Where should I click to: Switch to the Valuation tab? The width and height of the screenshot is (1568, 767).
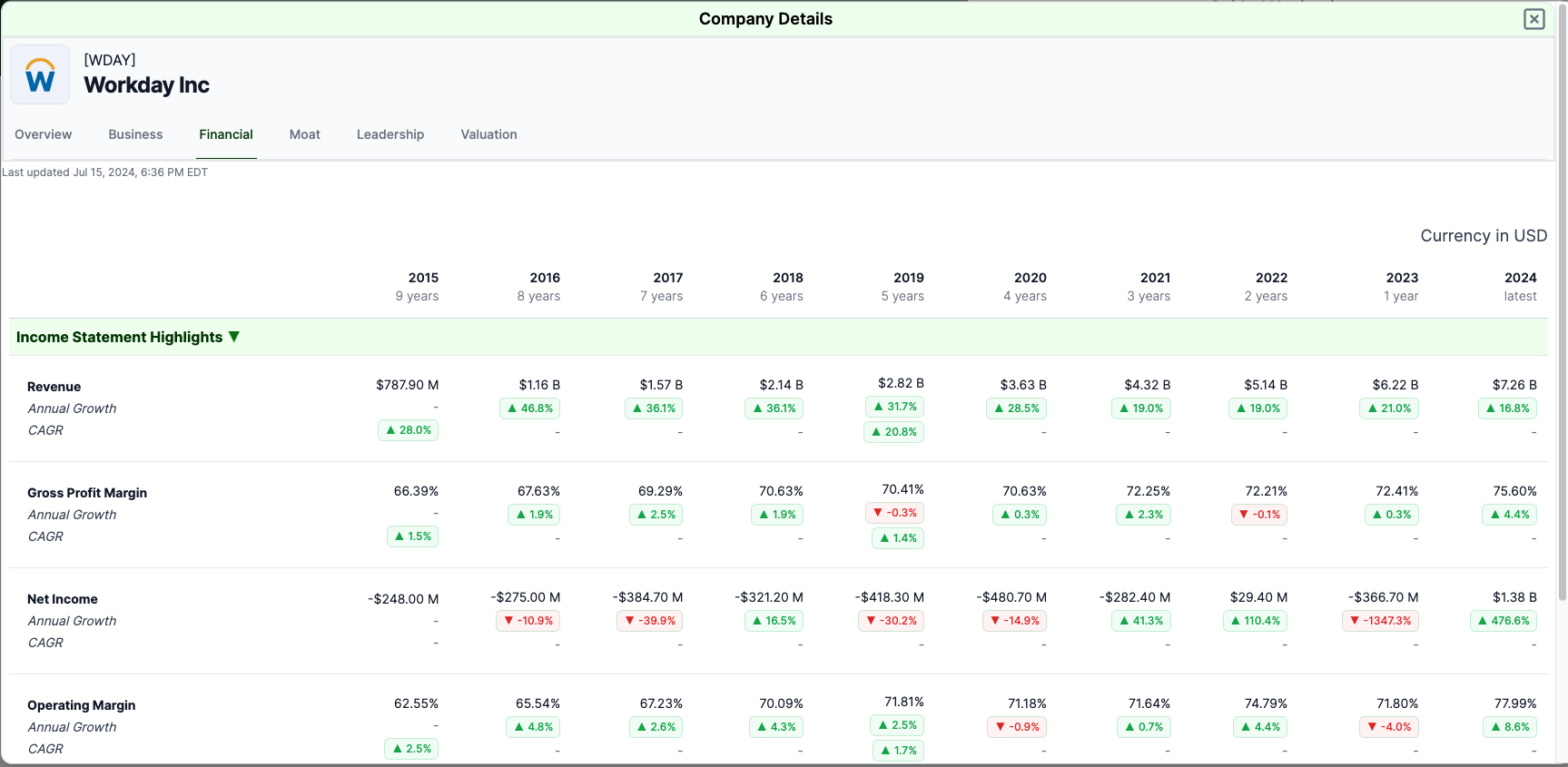click(488, 134)
